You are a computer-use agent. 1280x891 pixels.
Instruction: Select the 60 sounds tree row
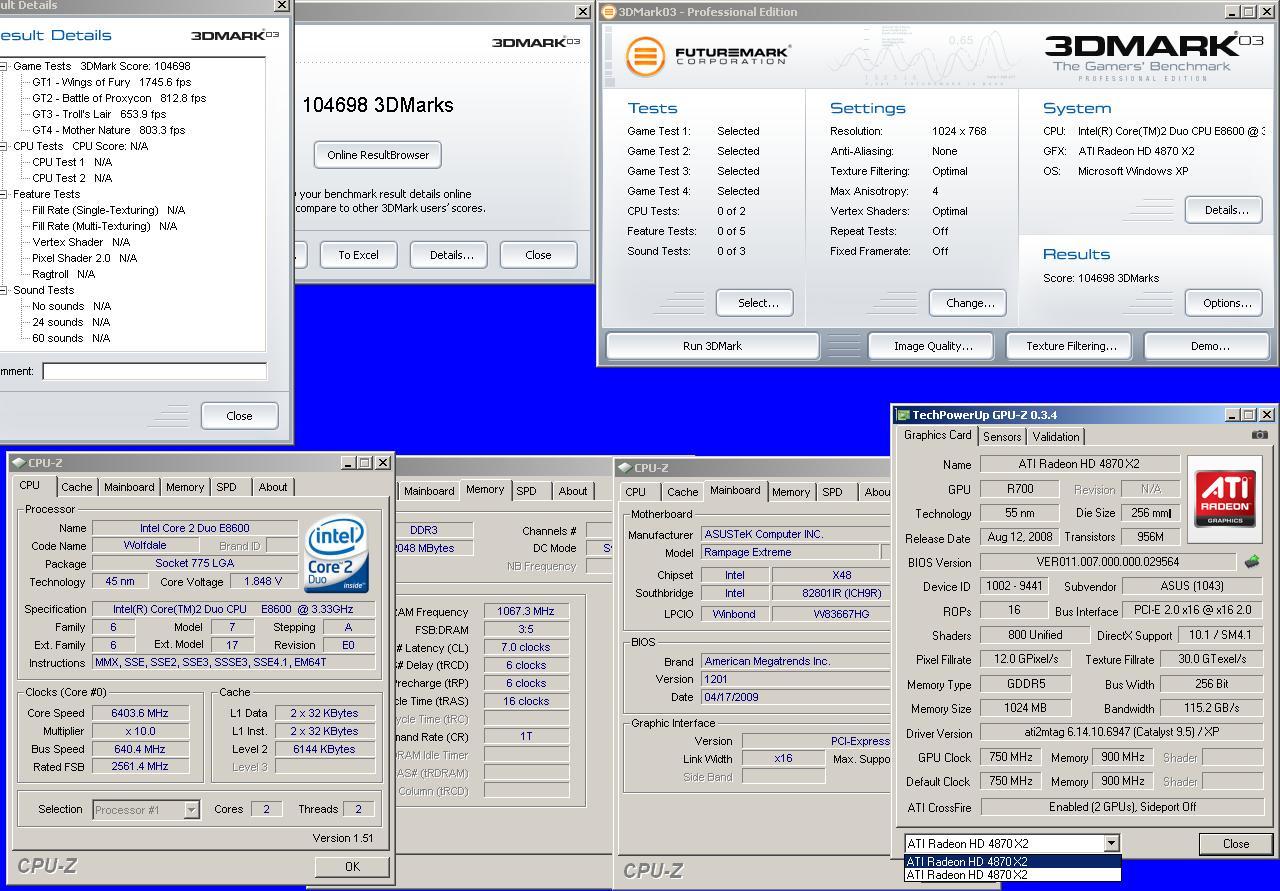point(71,338)
